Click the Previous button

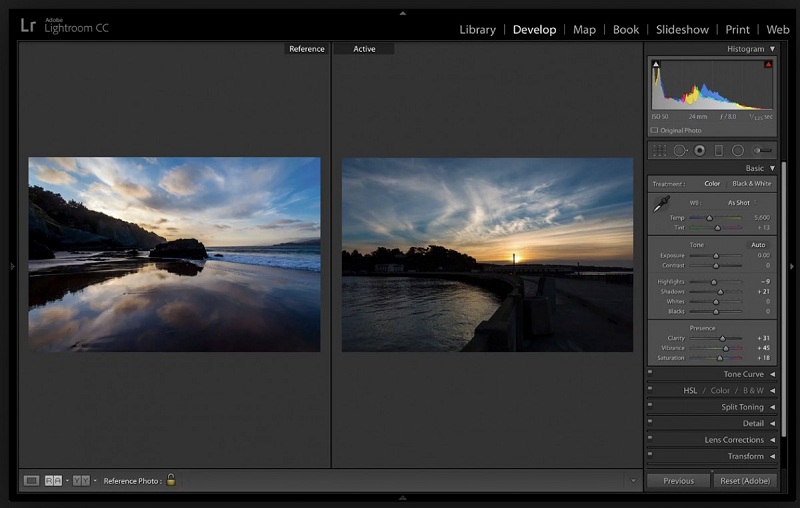pos(678,480)
